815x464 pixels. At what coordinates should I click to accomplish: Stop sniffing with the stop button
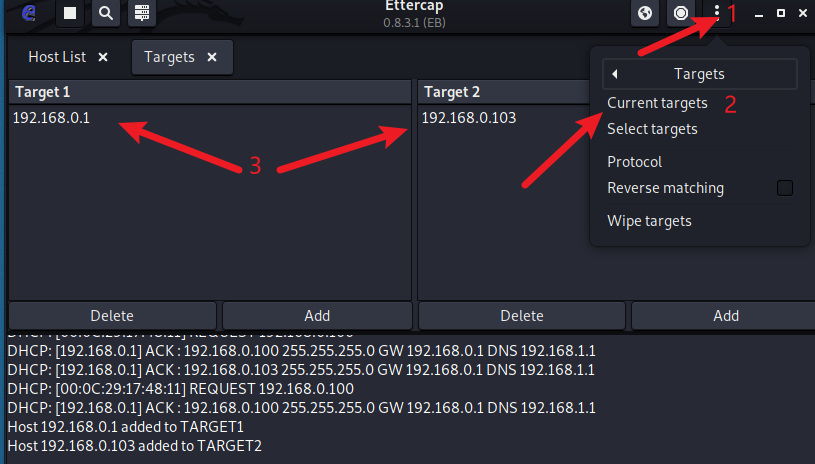(70, 13)
